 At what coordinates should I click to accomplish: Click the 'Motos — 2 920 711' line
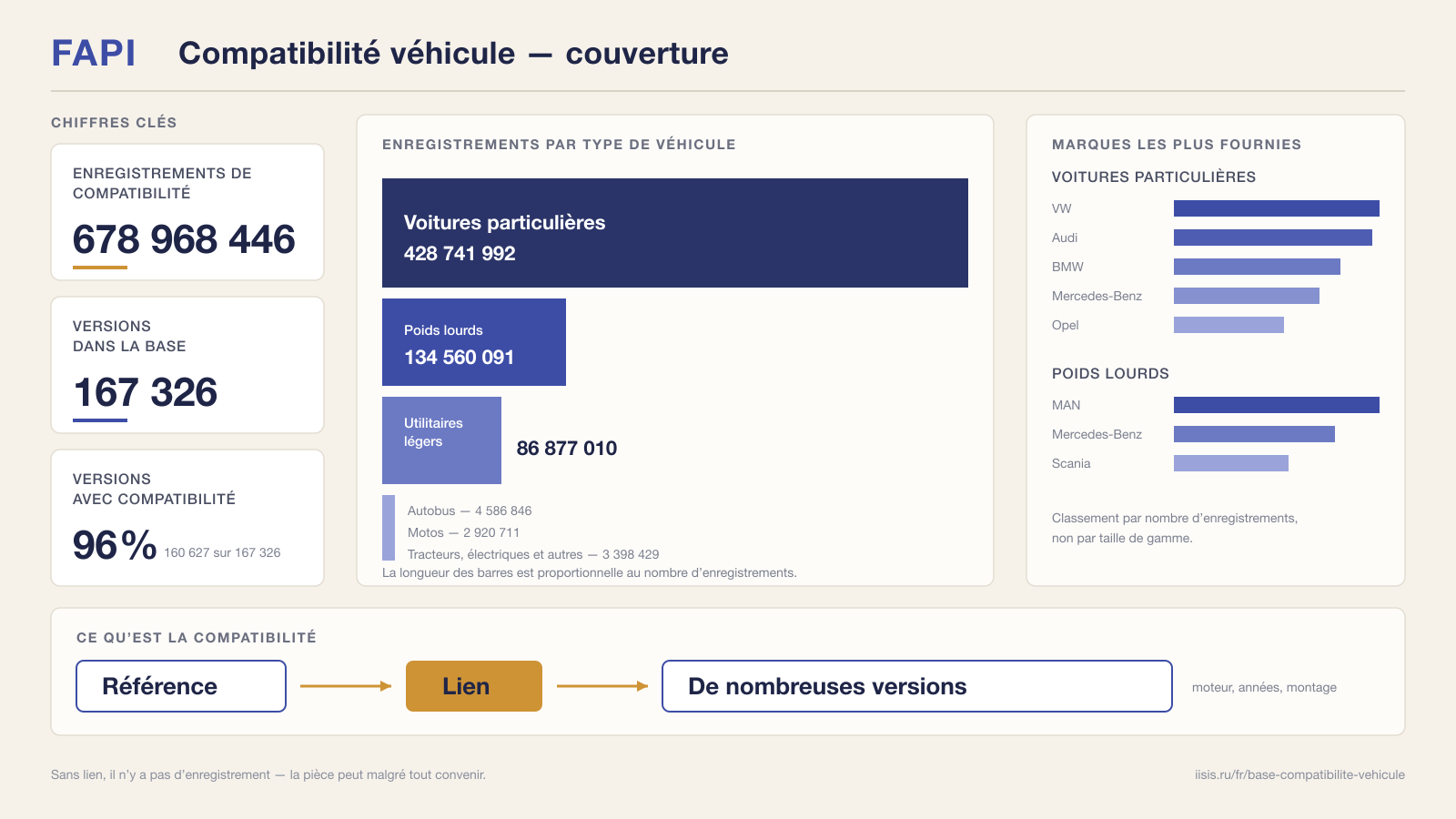(463, 532)
